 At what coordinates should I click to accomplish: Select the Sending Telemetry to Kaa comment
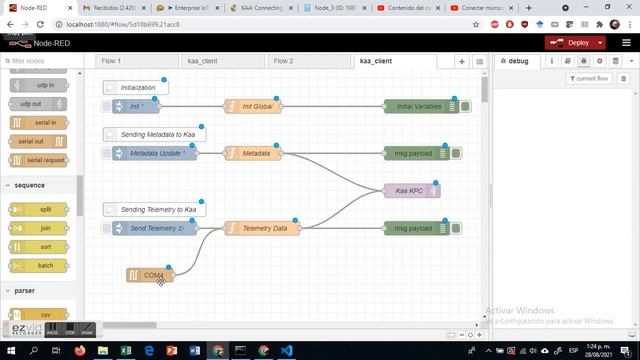click(x=154, y=209)
